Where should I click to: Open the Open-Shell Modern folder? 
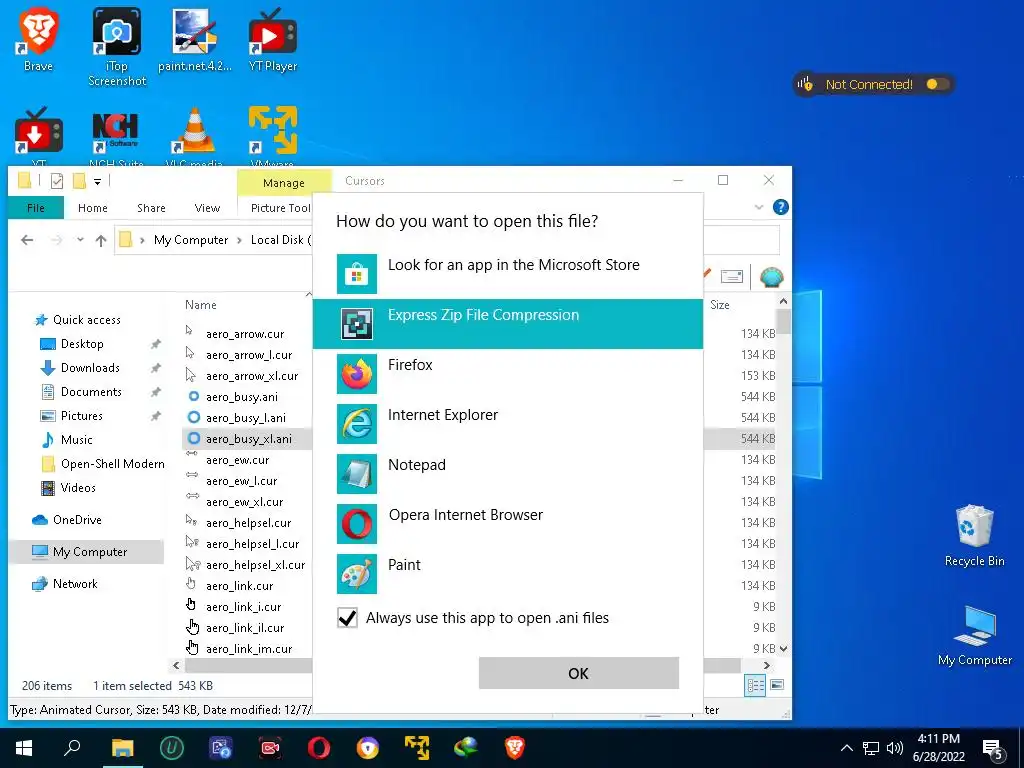point(112,464)
